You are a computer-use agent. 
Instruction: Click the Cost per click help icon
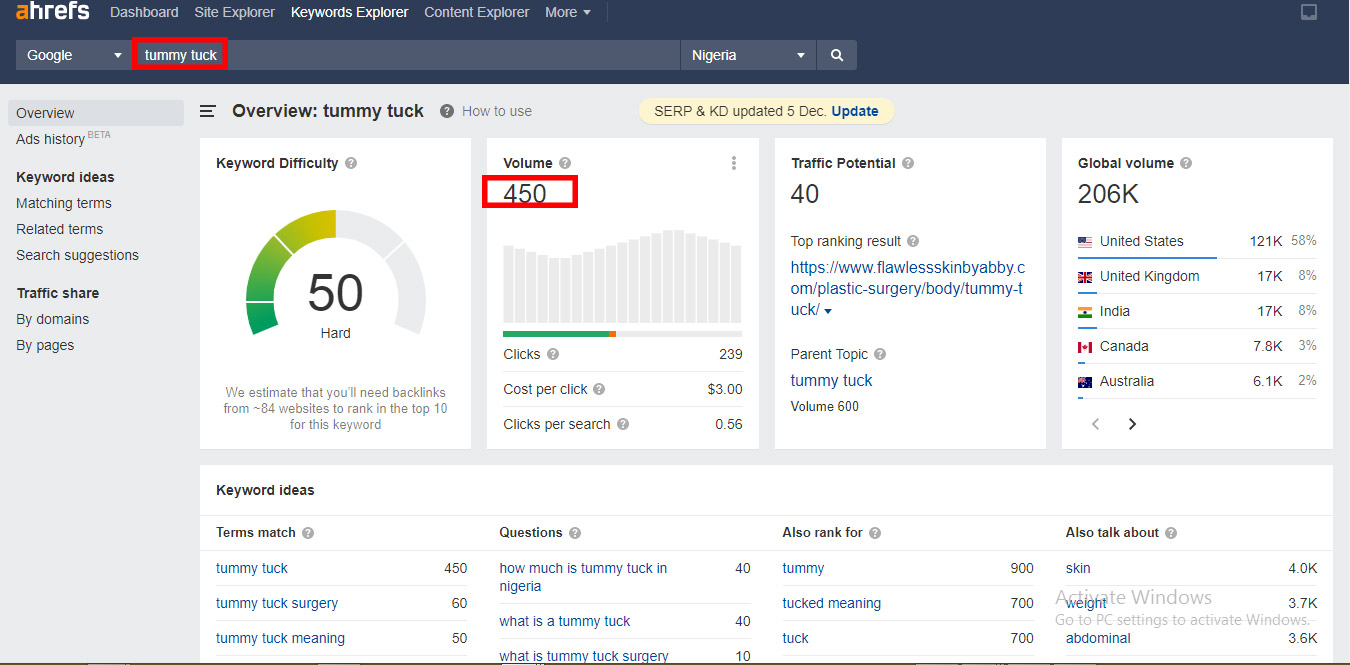tap(599, 389)
